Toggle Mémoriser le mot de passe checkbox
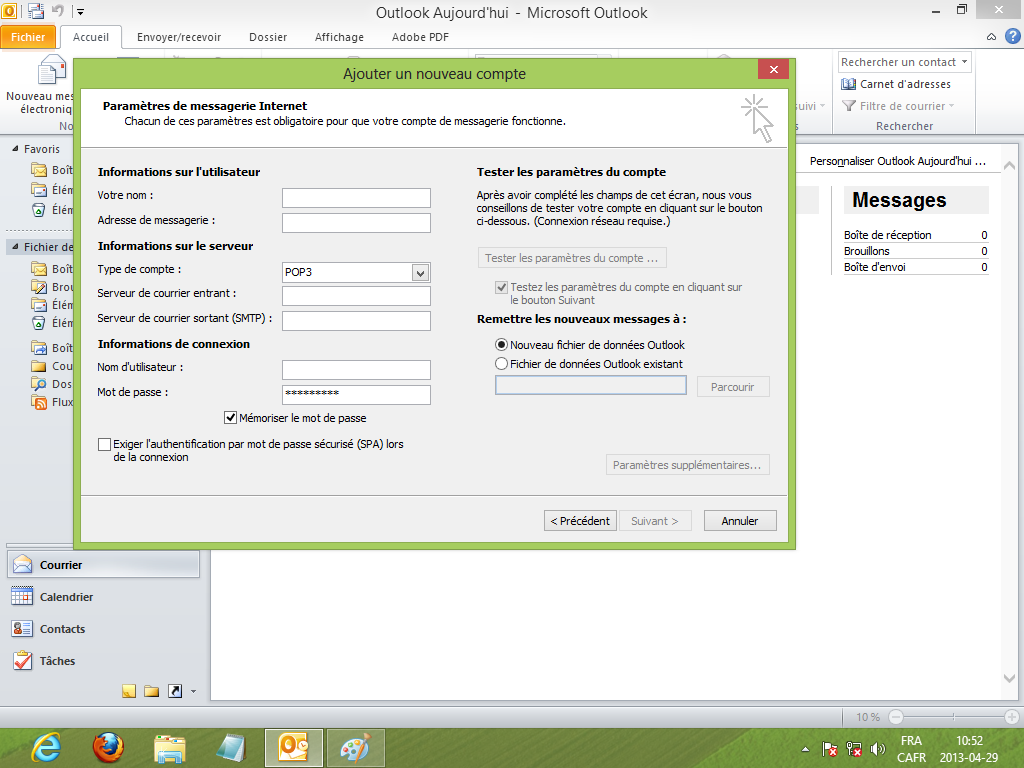 point(231,418)
